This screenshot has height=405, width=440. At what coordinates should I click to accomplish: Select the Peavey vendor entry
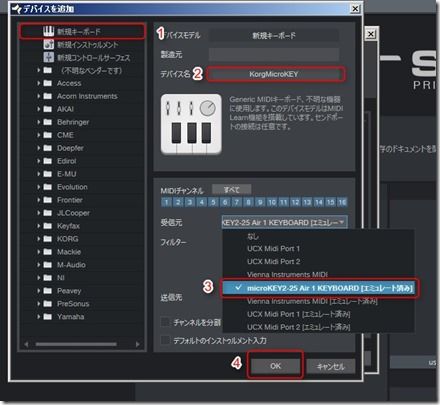pyautogui.click(x=69, y=291)
